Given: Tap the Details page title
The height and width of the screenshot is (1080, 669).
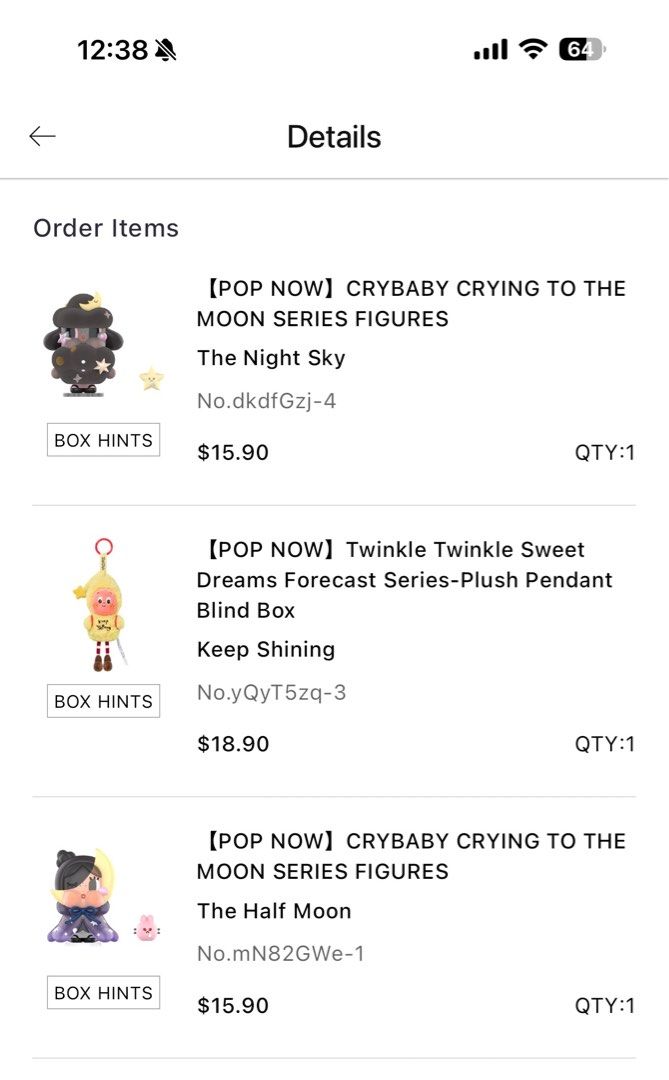Looking at the screenshot, I should pyautogui.click(x=333, y=136).
